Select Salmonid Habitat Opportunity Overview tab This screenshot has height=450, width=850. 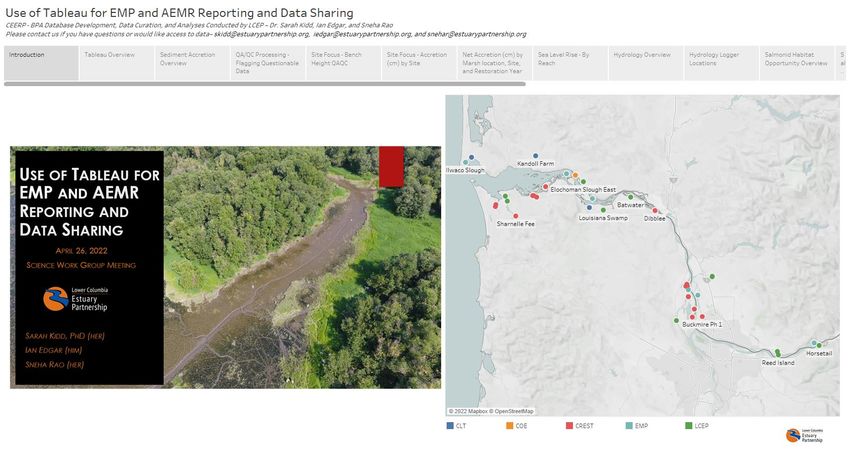[x=797, y=63]
